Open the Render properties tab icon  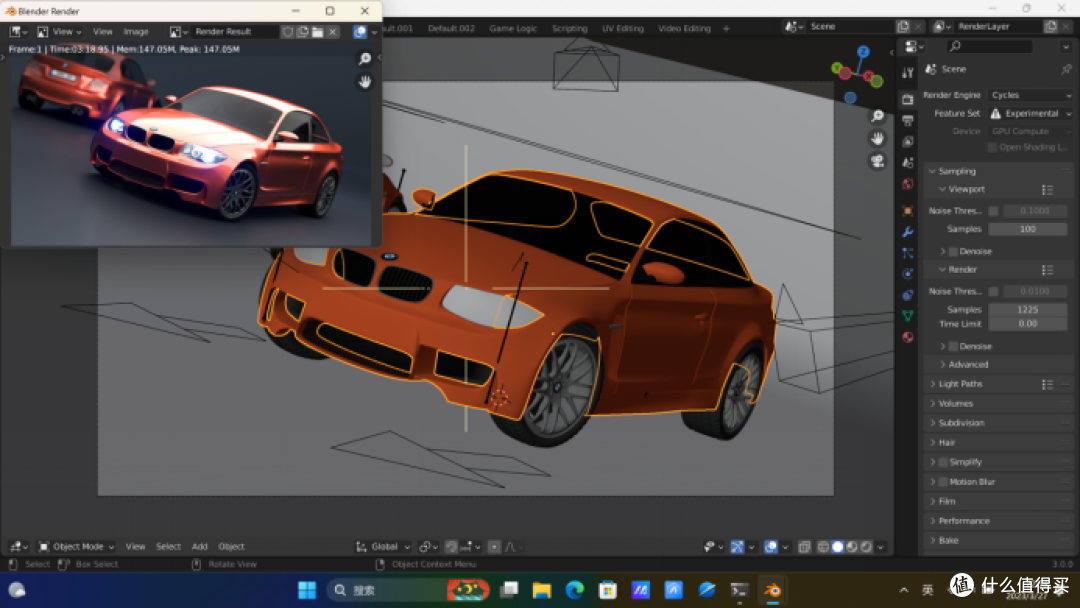pos(908,100)
